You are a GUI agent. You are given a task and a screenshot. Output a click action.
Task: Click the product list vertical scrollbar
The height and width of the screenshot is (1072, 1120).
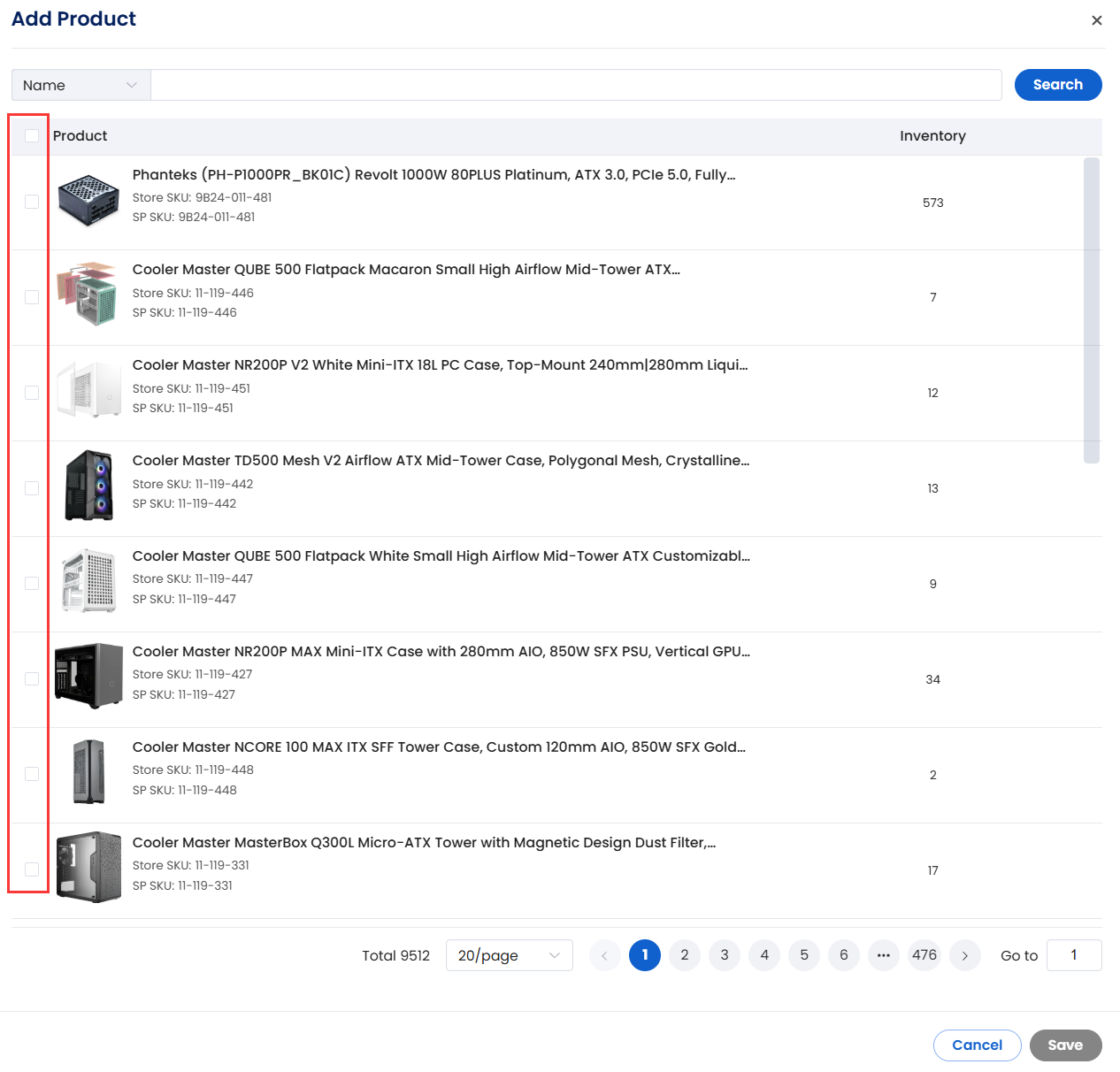tap(1092, 310)
